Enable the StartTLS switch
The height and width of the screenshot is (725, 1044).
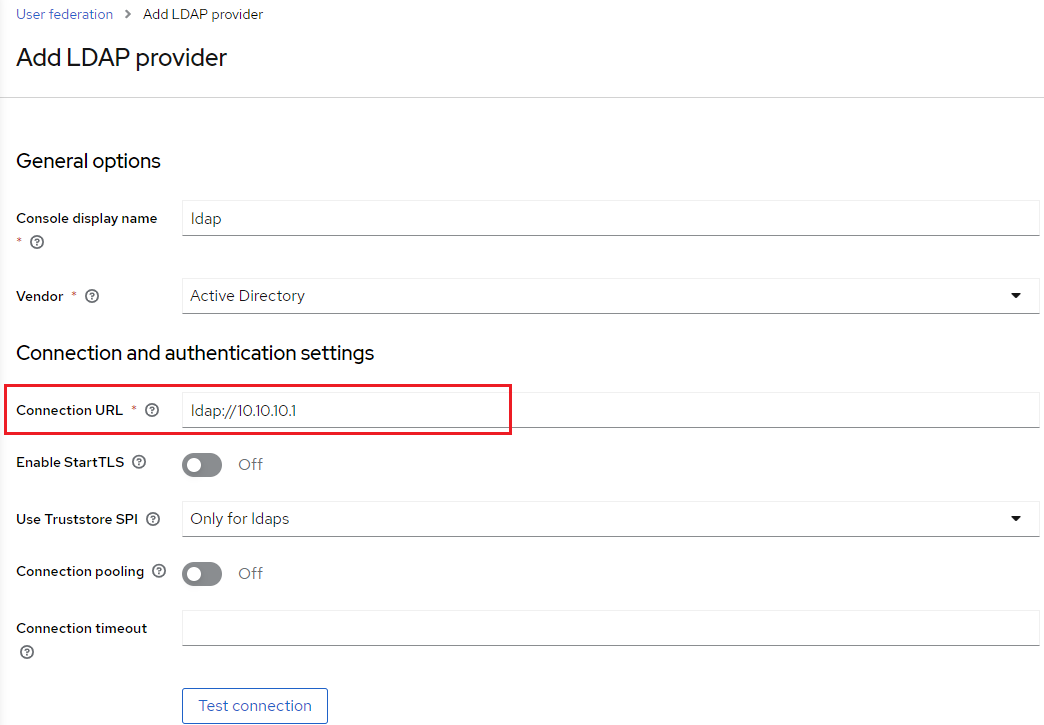tap(202, 464)
